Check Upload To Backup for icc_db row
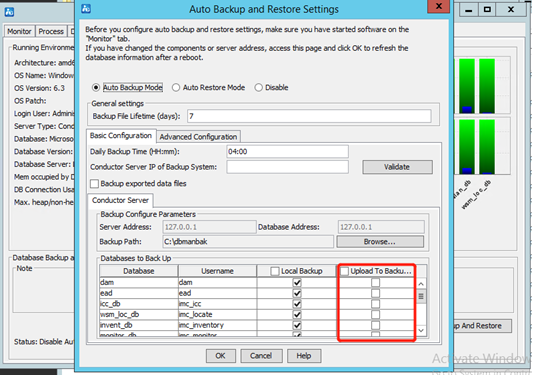Screen dimensions: 533x376 point(375,304)
